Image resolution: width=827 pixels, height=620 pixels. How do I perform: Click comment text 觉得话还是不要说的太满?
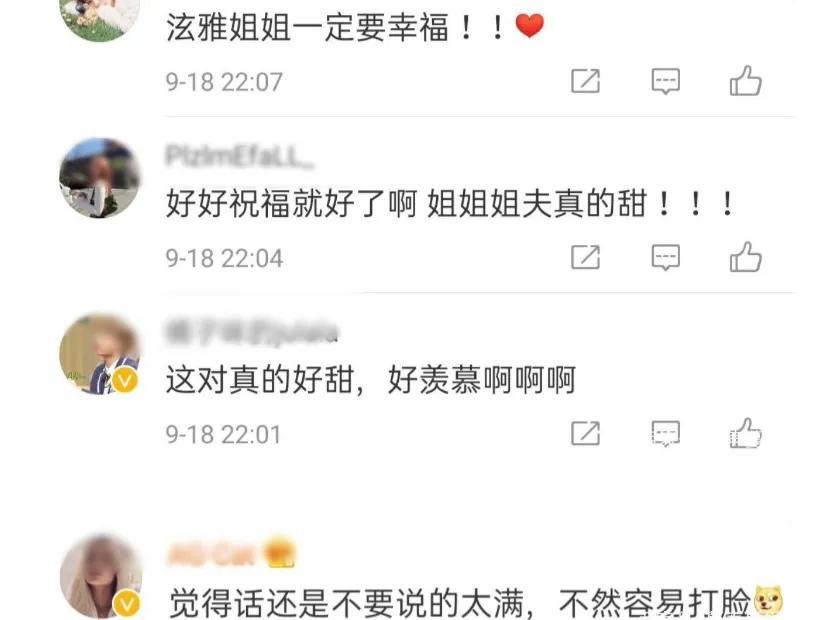pos(347,603)
